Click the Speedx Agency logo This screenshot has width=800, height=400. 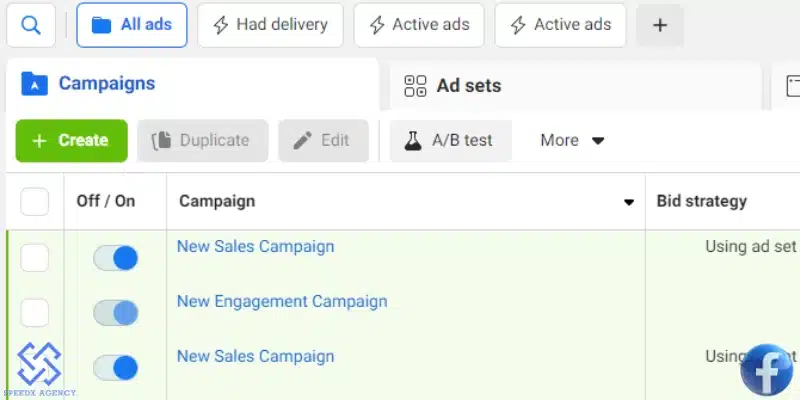(38, 365)
